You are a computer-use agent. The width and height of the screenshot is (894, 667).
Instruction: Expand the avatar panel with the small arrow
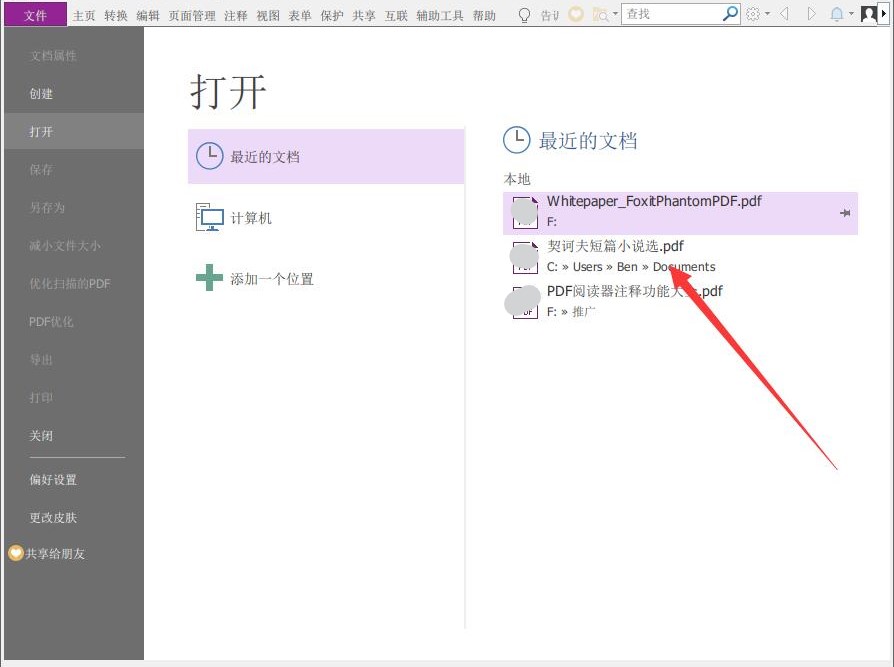tap(882, 13)
